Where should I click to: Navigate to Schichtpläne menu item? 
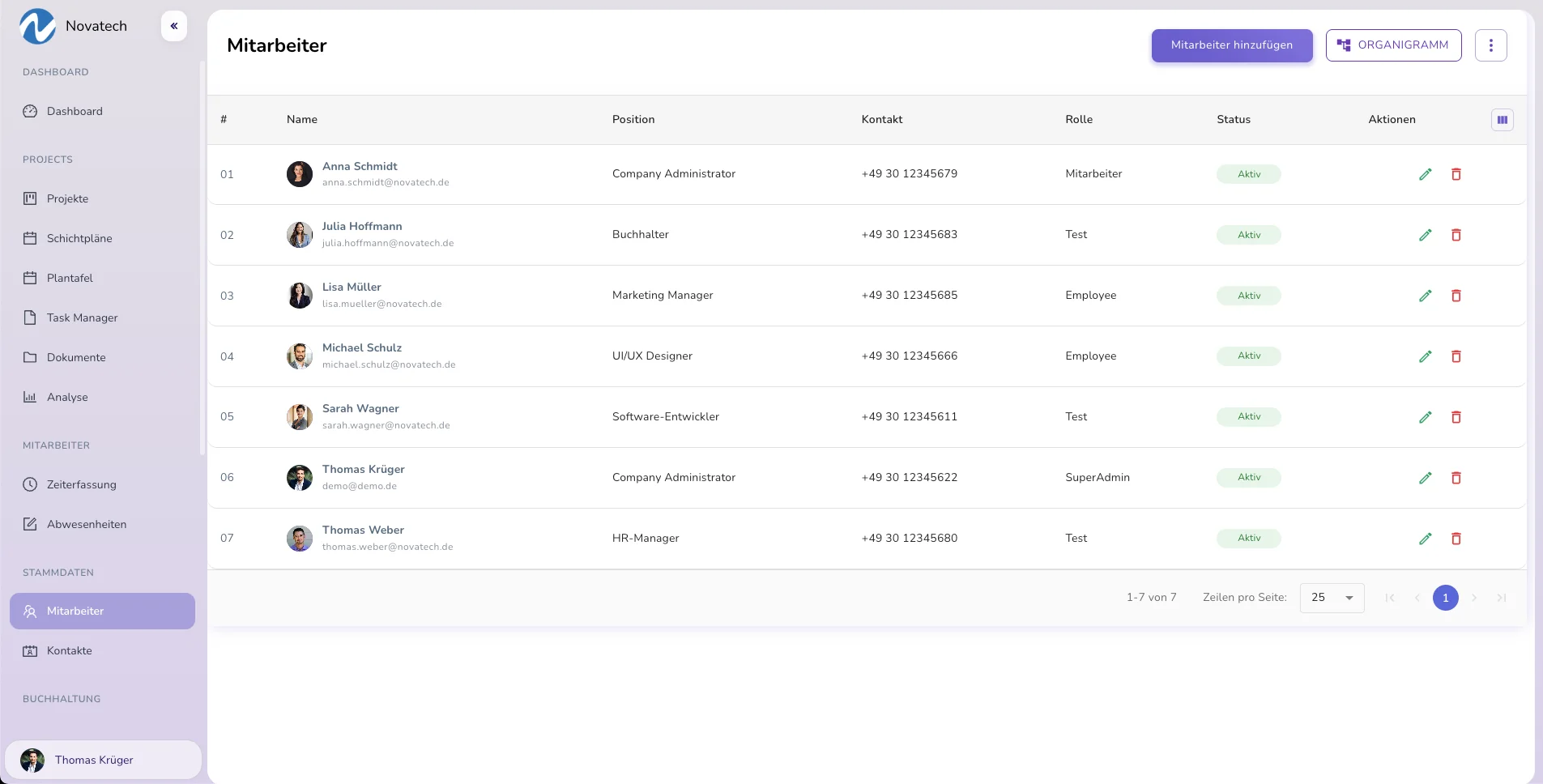[x=79, y=238]
